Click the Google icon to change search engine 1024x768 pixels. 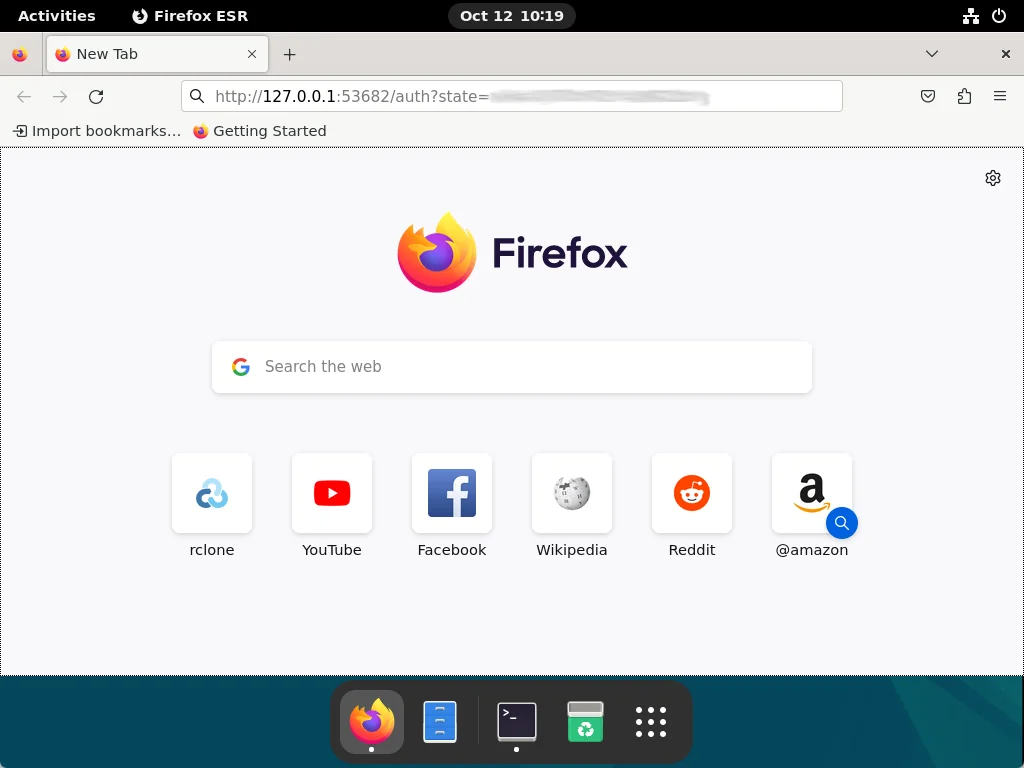click(240, 366)
